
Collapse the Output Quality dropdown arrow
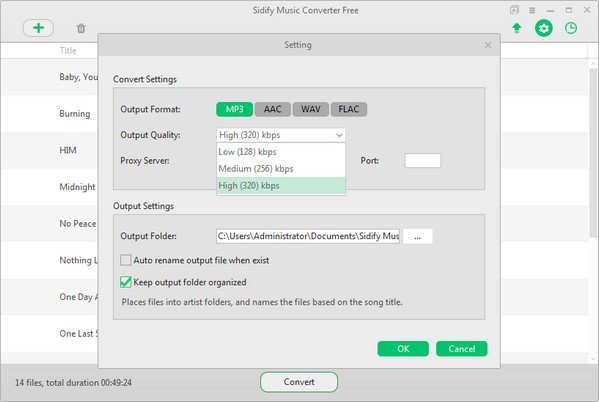click(339, 135)
